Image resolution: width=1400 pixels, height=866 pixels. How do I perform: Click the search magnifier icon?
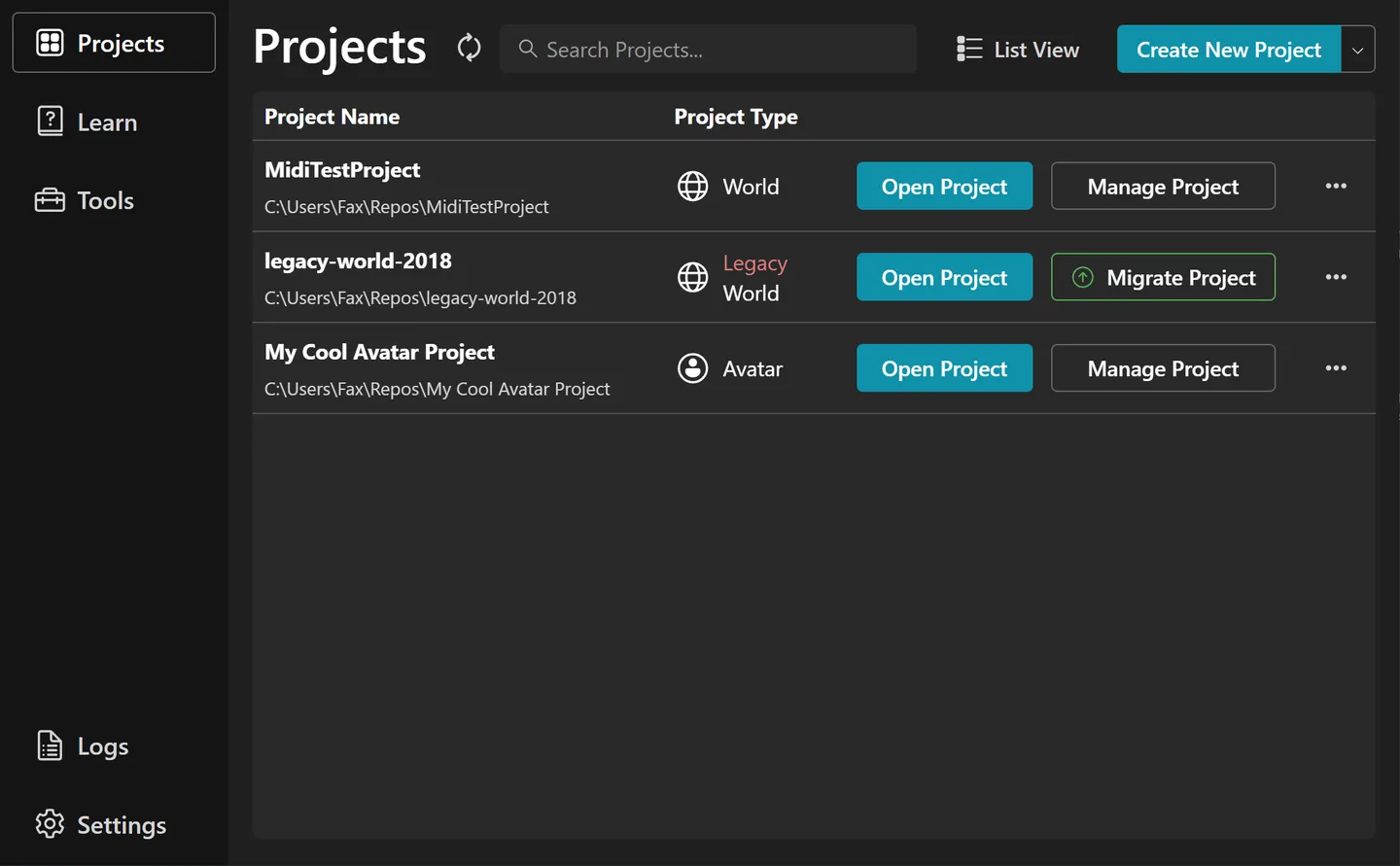[x=528, y=49]
